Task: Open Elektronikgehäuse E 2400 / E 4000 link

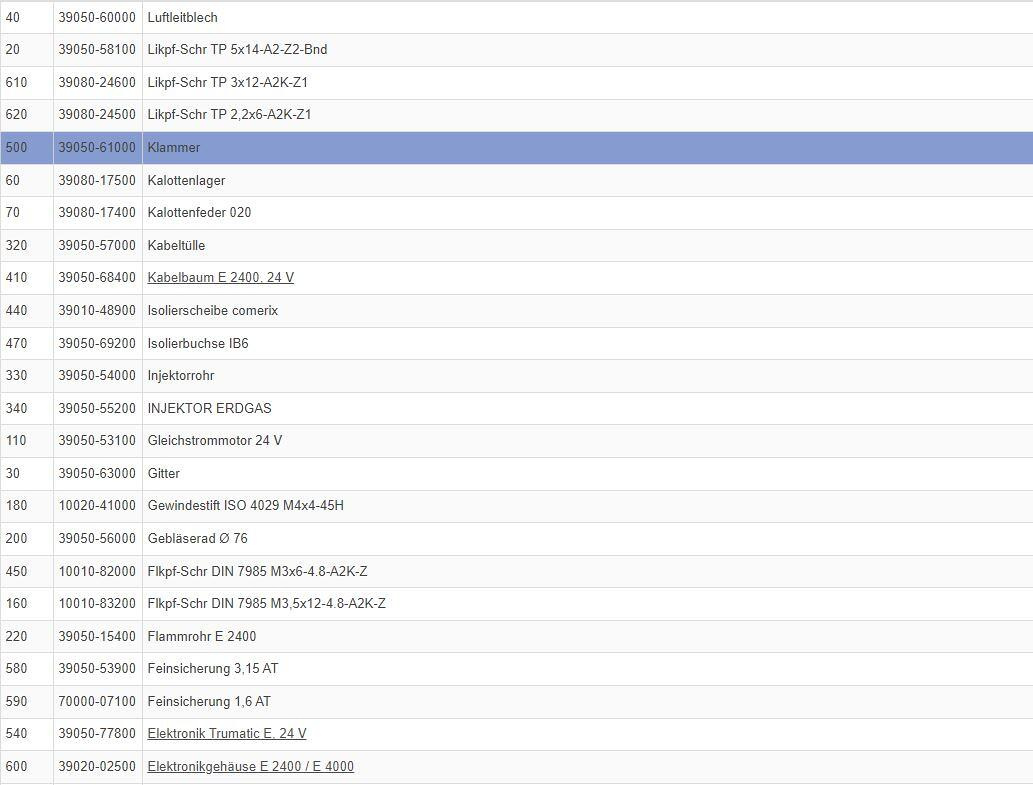Action: click(x=250, y=767)
